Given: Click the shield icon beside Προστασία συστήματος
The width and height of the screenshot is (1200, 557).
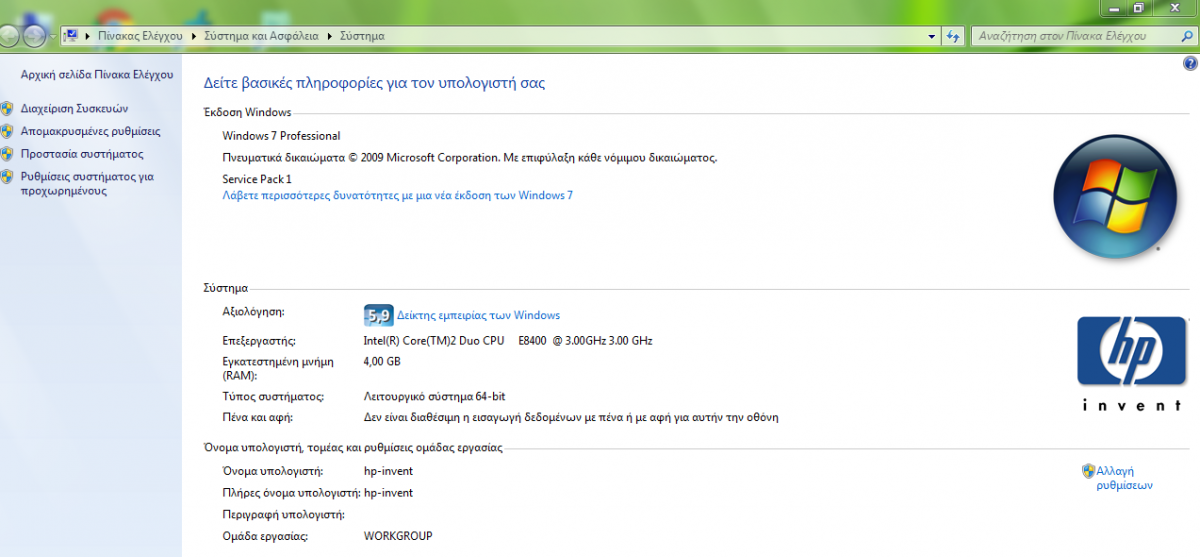Looking at the screenshot, I should pos(7,154).
